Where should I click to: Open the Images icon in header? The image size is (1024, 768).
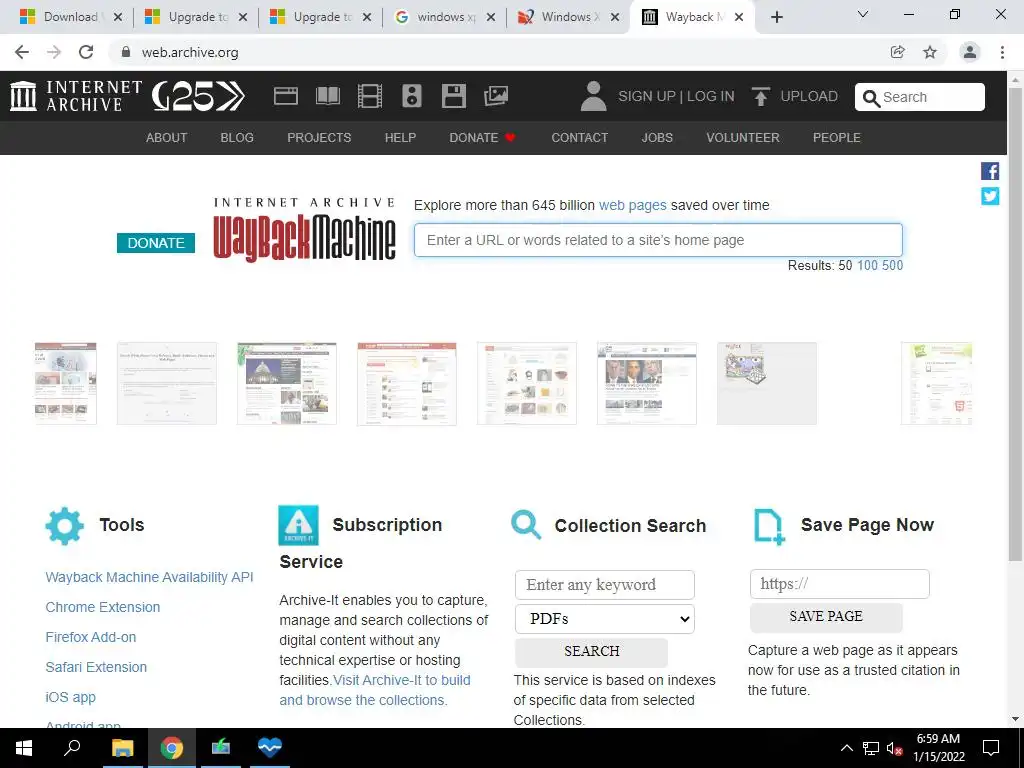[496, 96]
